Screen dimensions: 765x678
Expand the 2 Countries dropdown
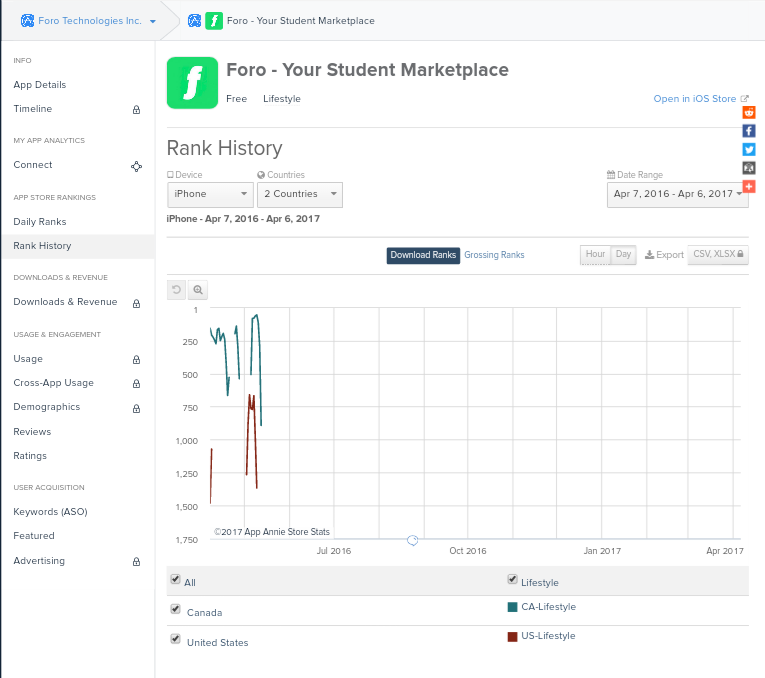tap(300, 194)
